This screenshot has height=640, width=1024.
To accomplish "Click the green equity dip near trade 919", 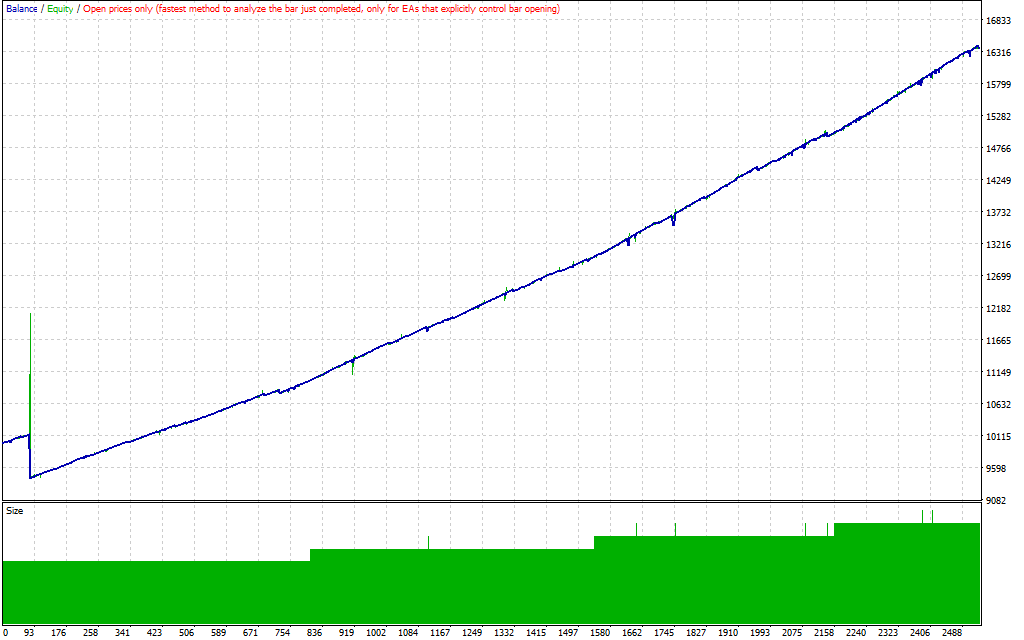I will (x=353, y=368).
